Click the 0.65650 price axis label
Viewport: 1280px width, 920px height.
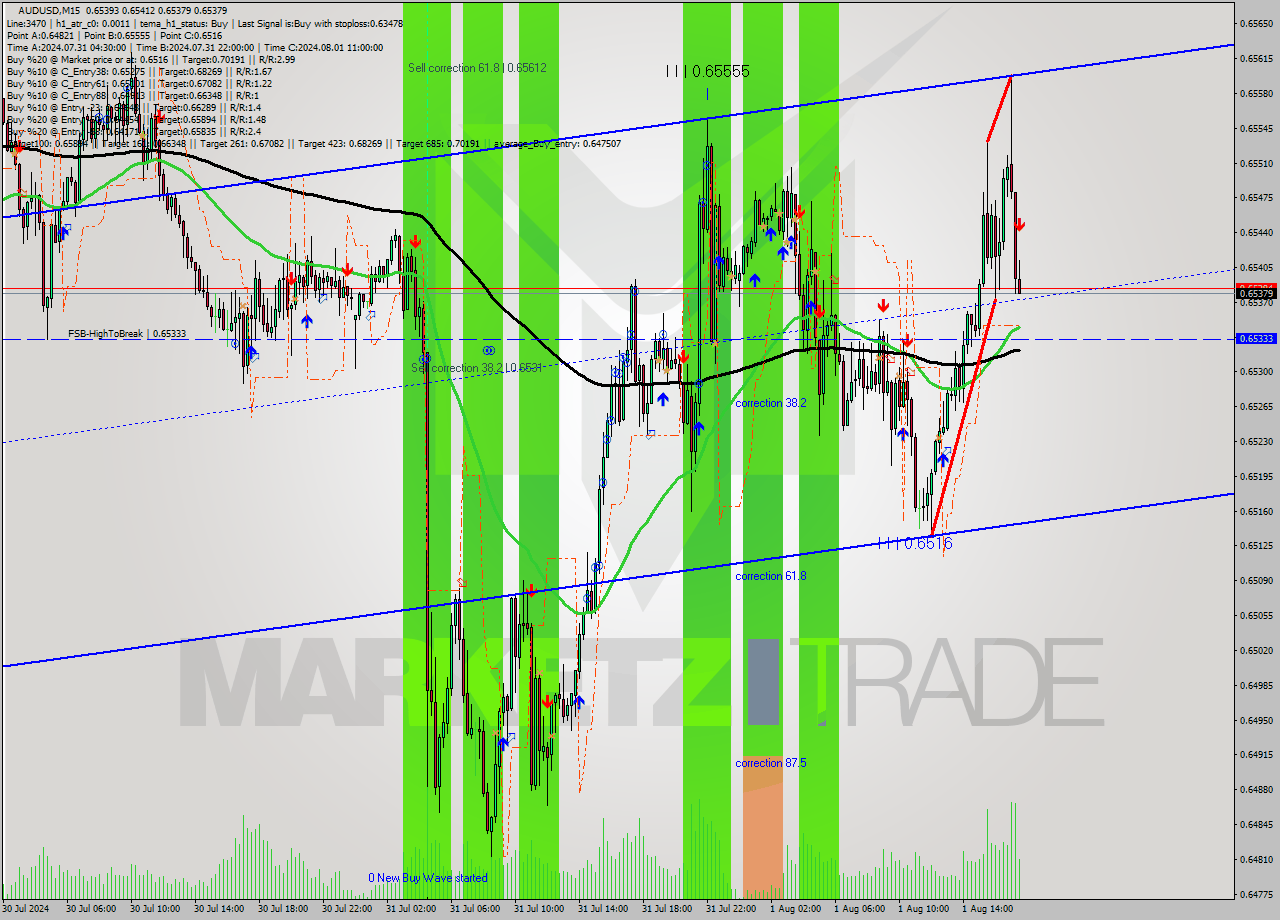click(x=1256, y=23)
